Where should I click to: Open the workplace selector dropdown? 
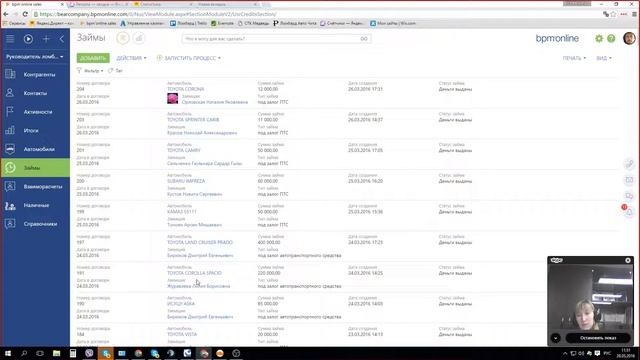pyautogui.click(x=35, y=56)
